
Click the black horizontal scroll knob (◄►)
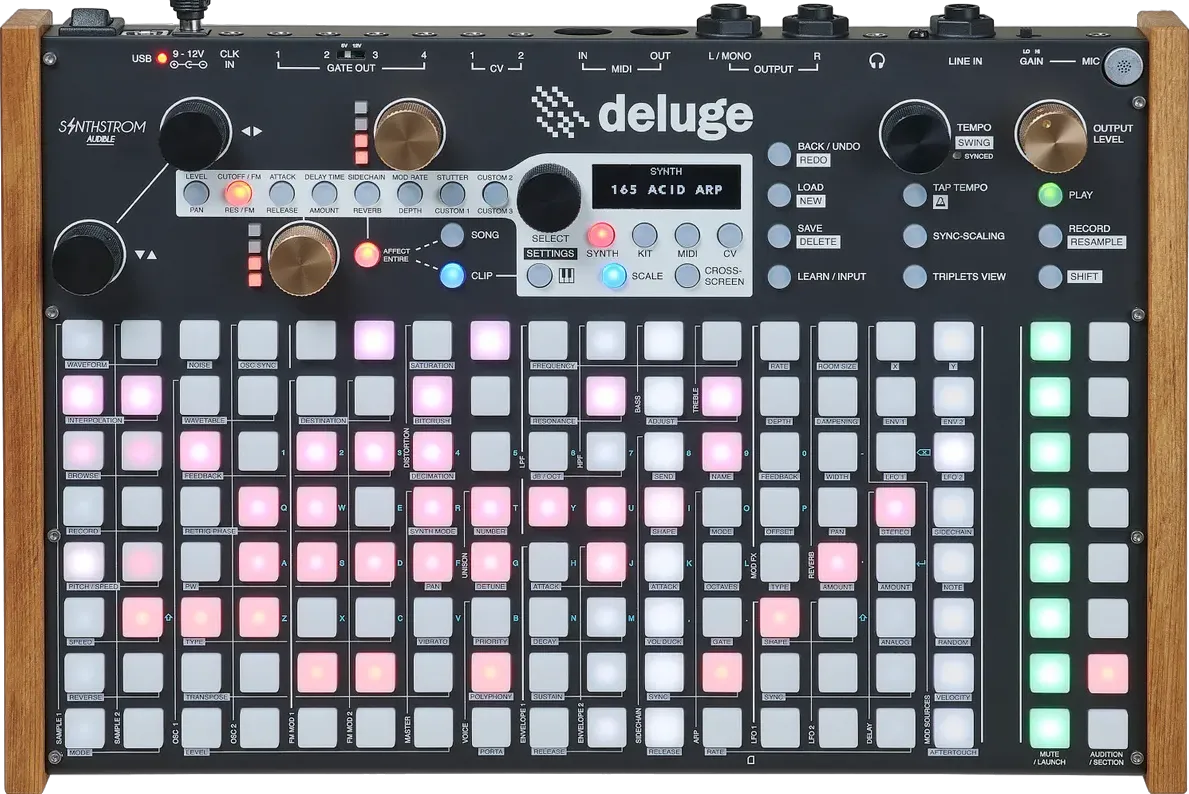click(x=195, y=133)
